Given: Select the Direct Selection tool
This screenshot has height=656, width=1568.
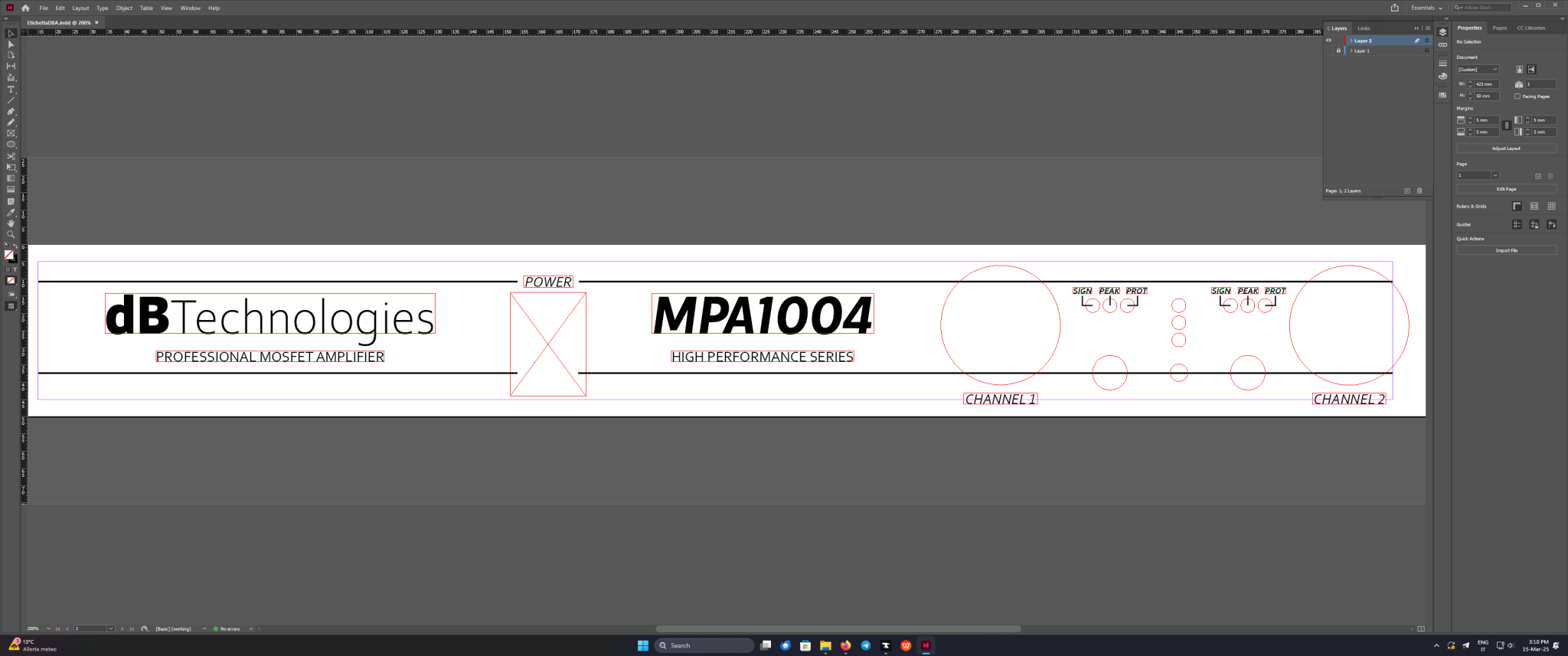Looking at the screenshot, I should point(11,44).
